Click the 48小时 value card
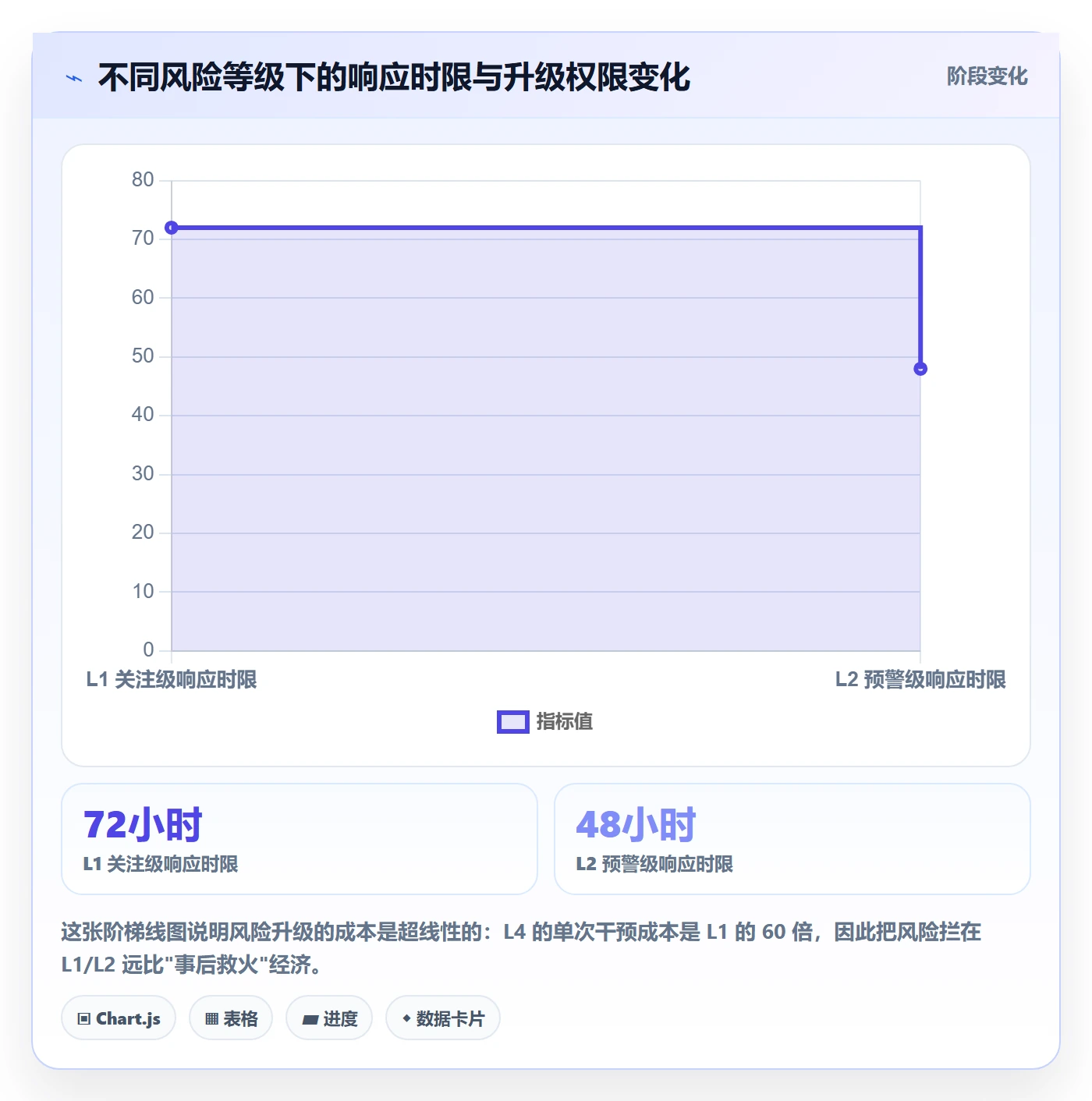Viewport: 1092px width, 1101px height. (x=792, y=839)
